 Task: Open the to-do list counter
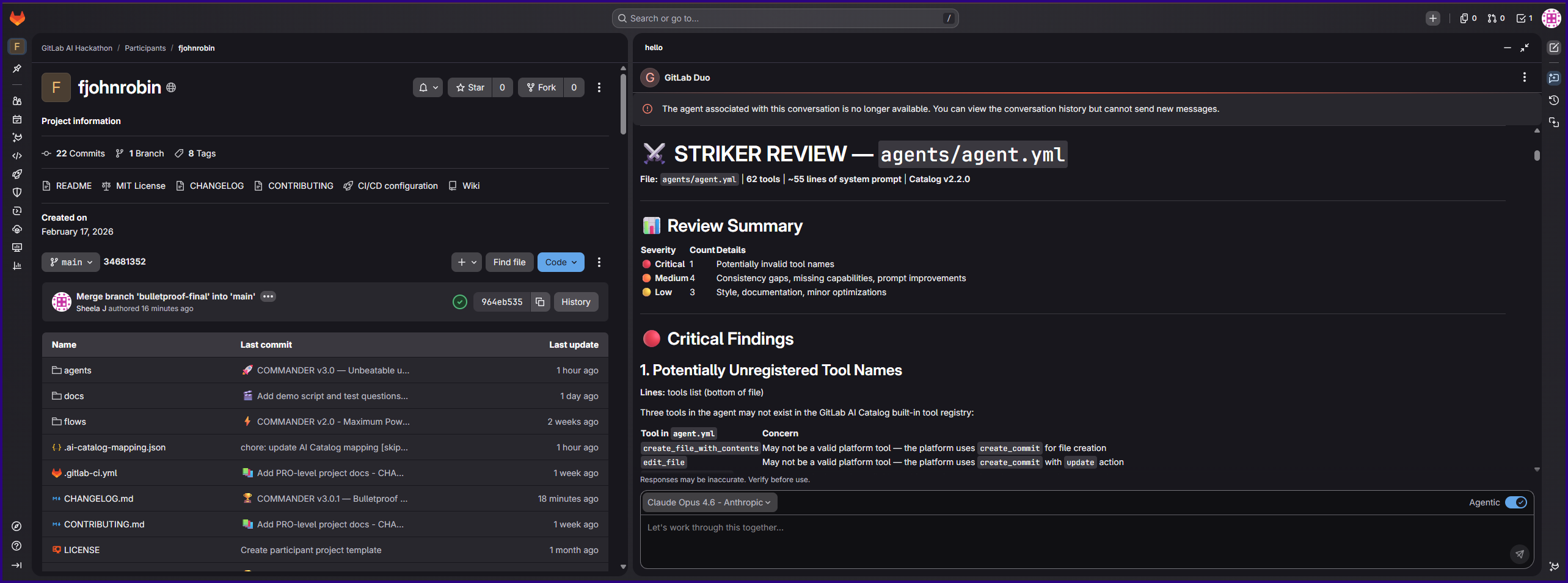point(1525,18)
